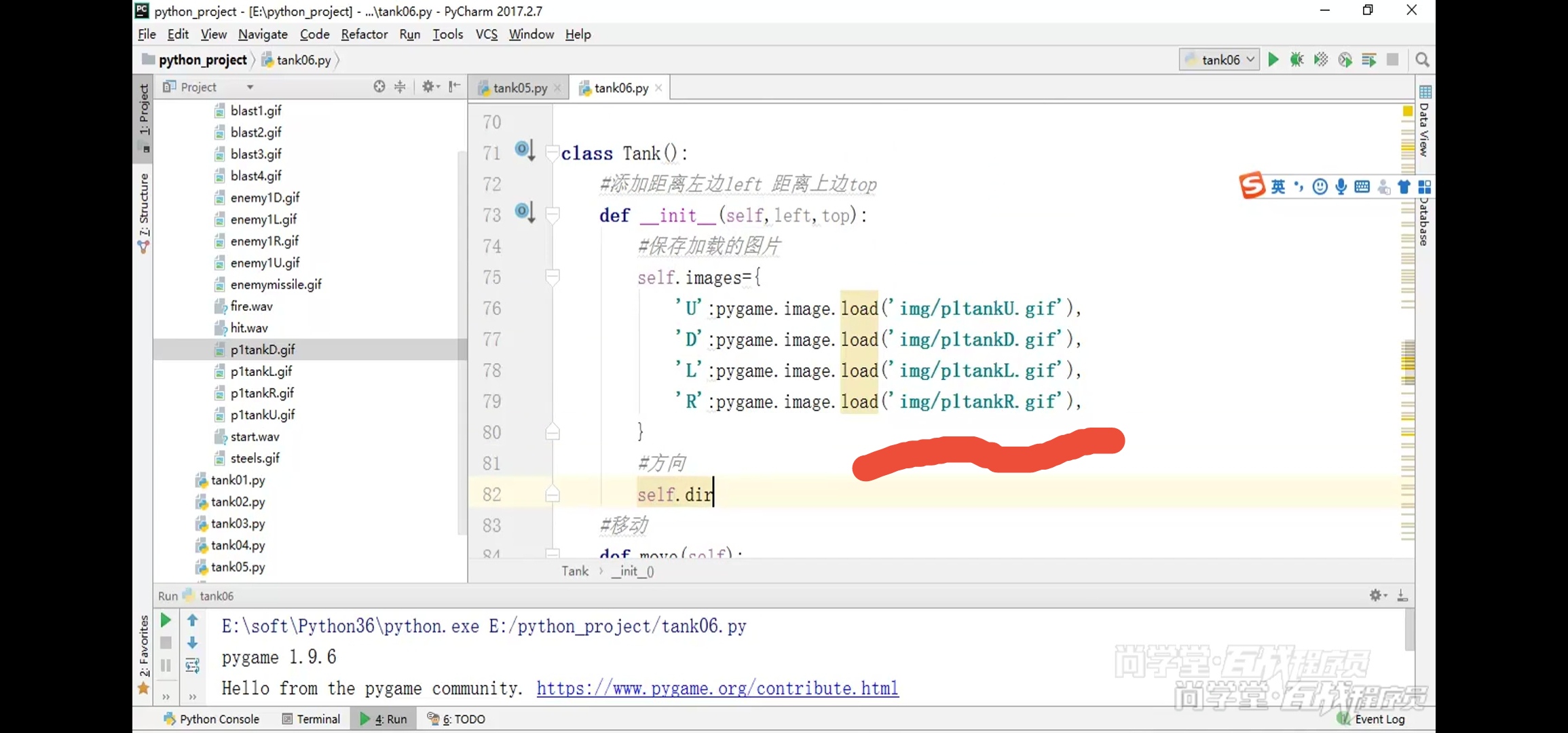Toggle soft-wrap in Run console
The width and height of the screenshot is (1568, 733).
(x=193, y=666)
